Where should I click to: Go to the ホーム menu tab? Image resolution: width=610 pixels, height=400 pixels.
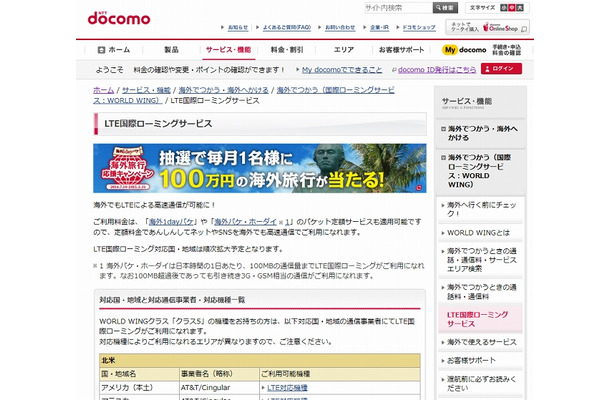(x=114, y=50)
